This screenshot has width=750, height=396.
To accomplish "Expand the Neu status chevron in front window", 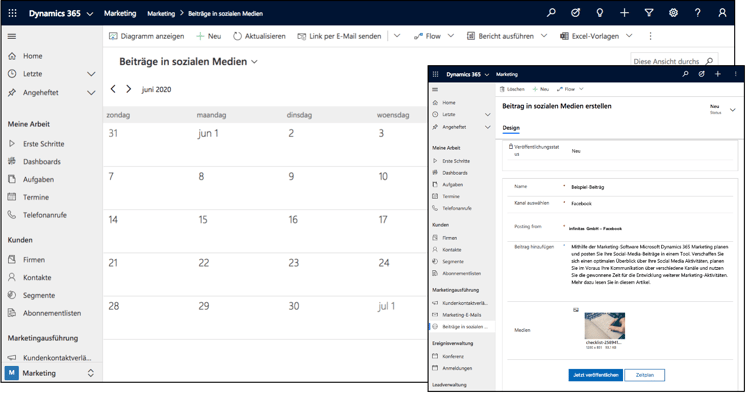I will point(732,110).
